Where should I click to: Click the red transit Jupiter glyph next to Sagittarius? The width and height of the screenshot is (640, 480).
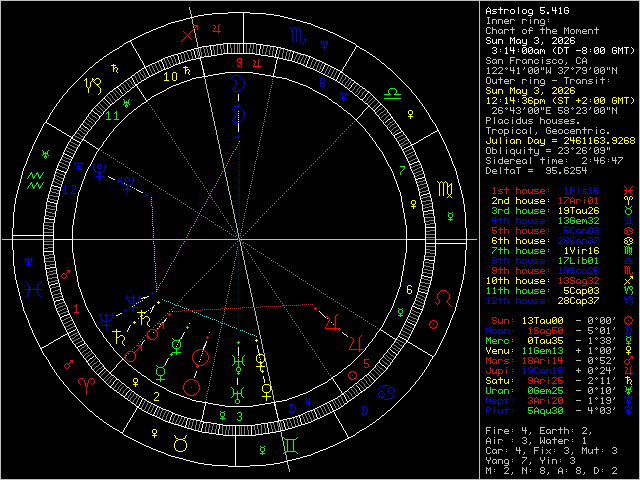pos(218,29)
